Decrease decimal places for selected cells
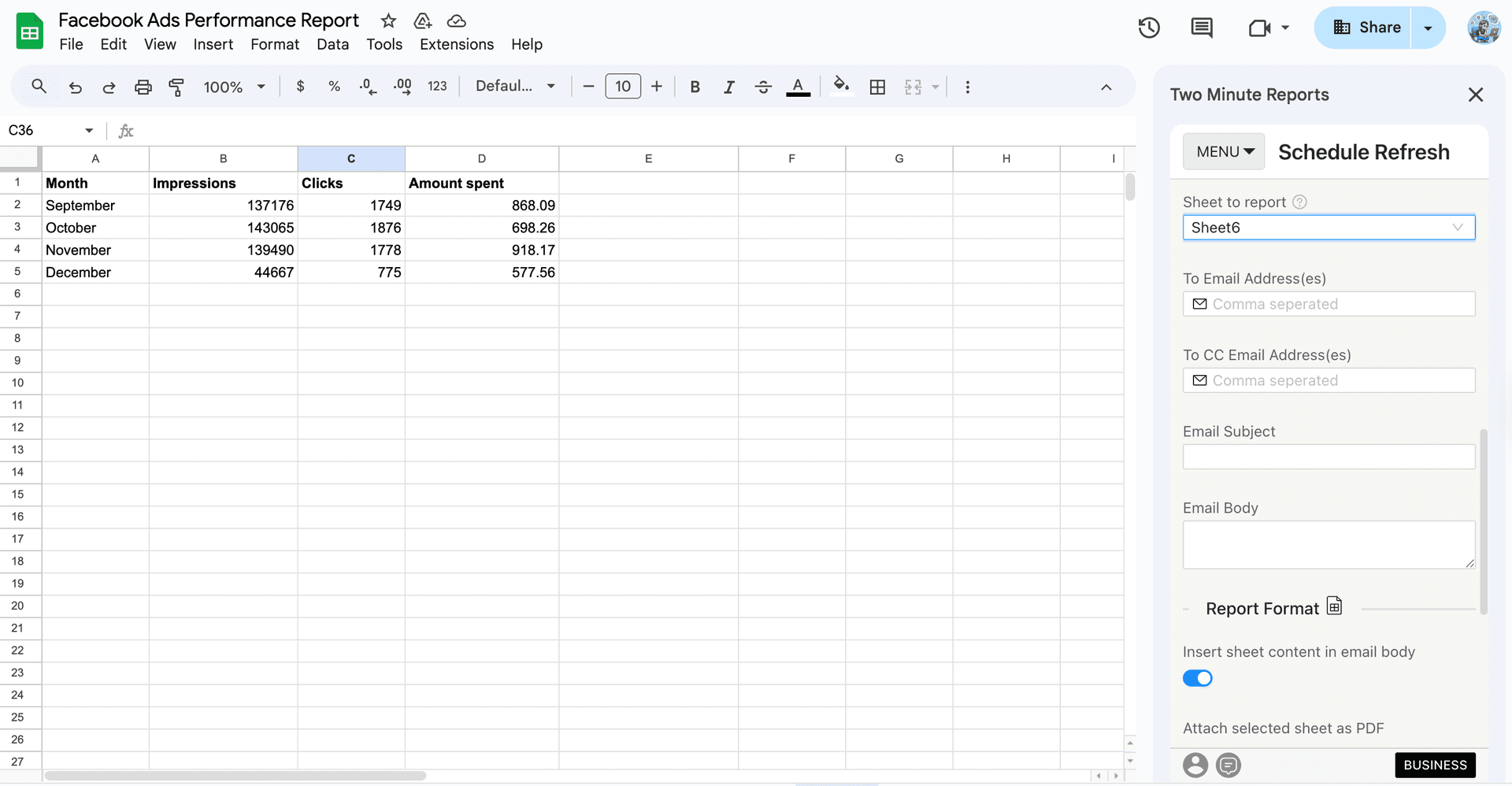Viewport: 1512px width, 786px height. (x=367, y=87)
